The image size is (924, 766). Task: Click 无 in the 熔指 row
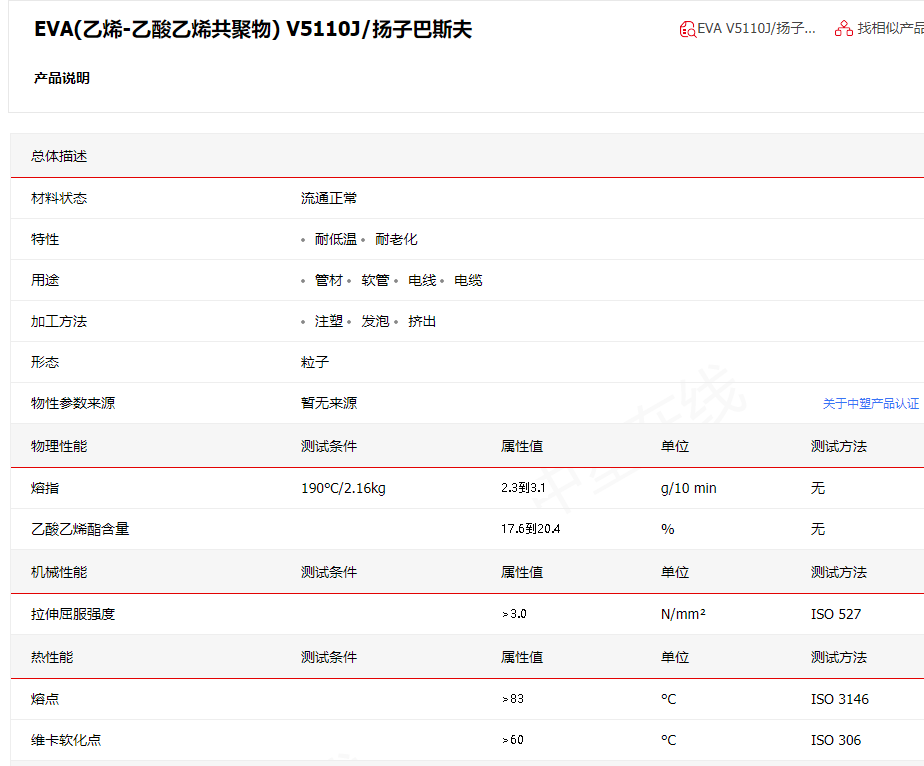[x=818, y=488]
